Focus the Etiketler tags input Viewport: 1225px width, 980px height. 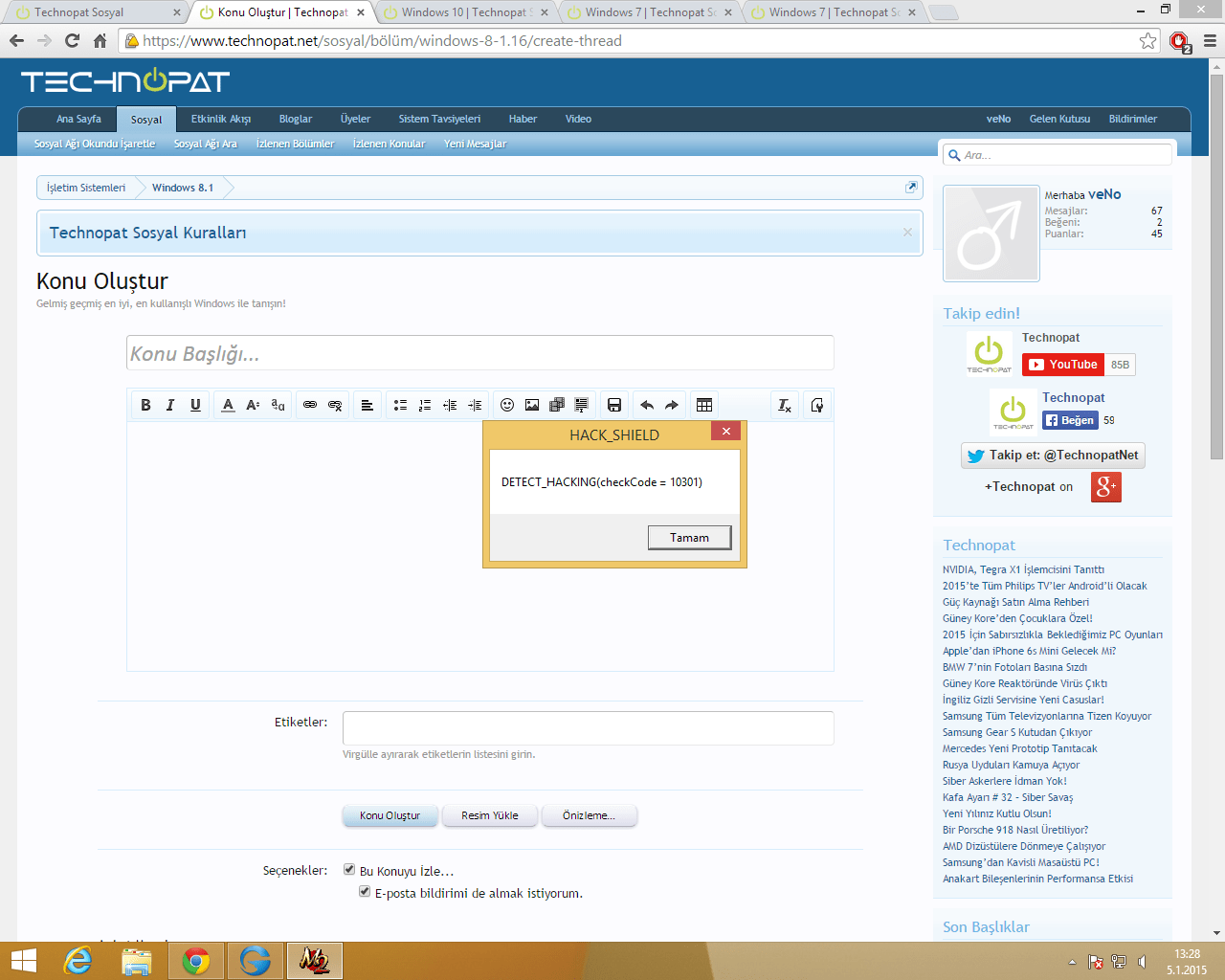pyautogui.click(x=589, y=728)
